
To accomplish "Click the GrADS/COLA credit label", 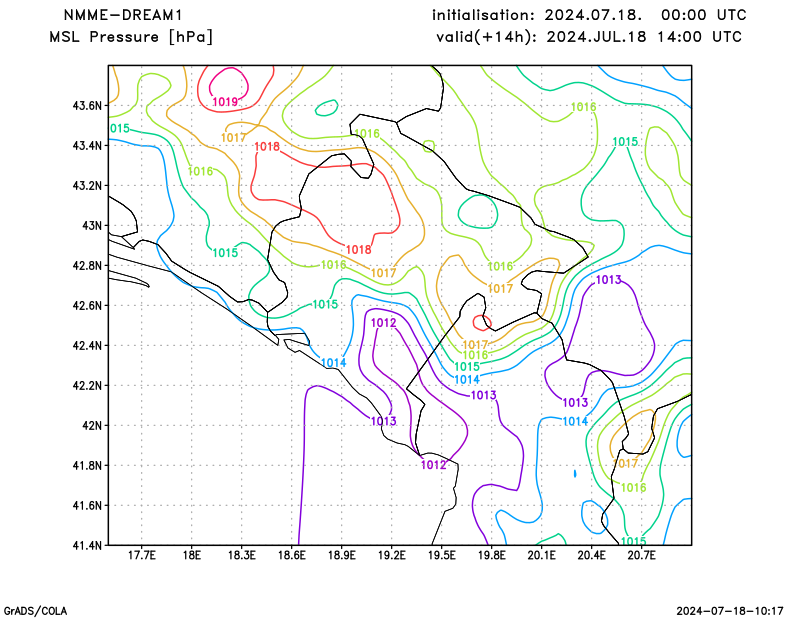I will click(35, 611).
